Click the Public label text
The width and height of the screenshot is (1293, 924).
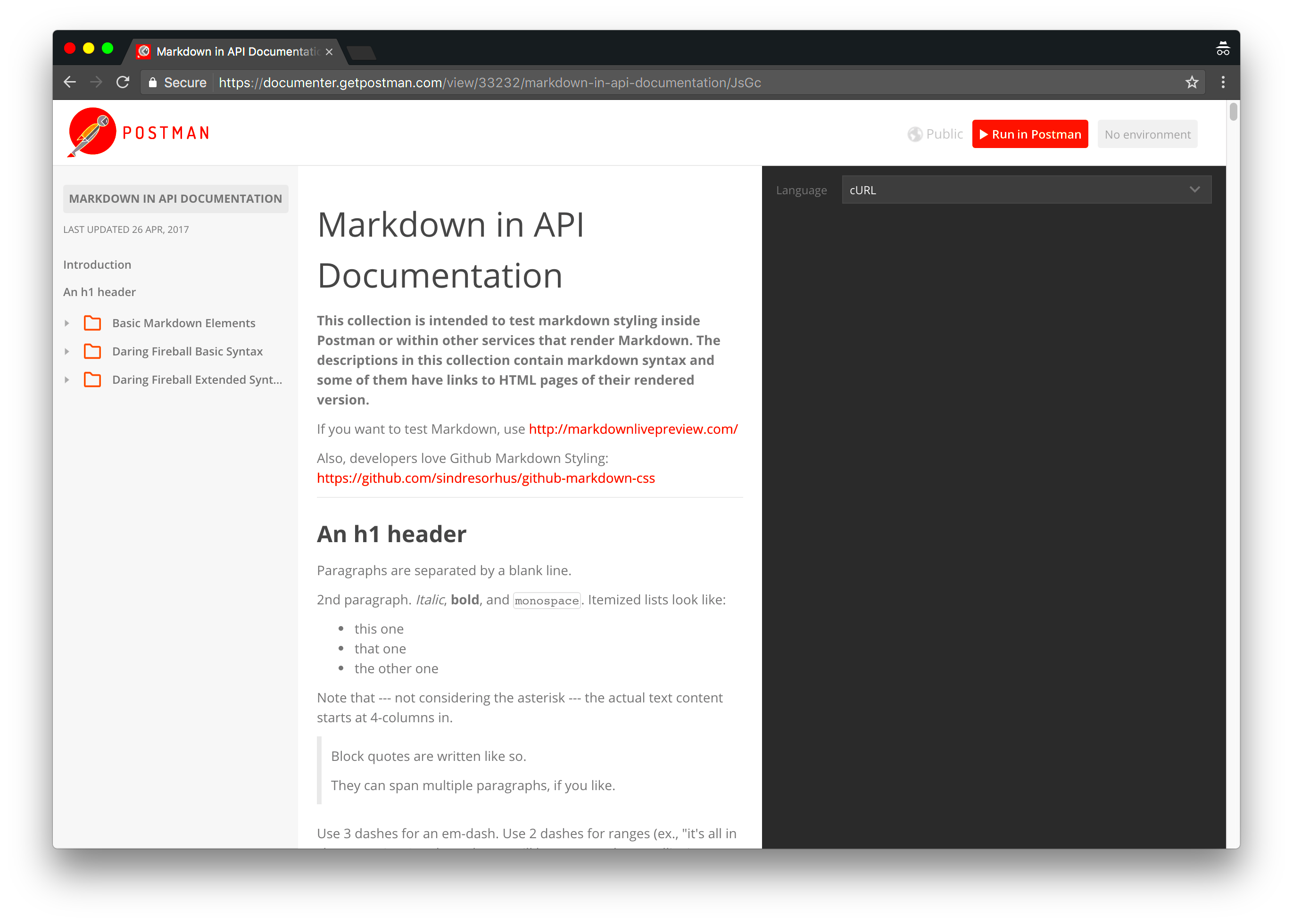click(x=944, y=134)
